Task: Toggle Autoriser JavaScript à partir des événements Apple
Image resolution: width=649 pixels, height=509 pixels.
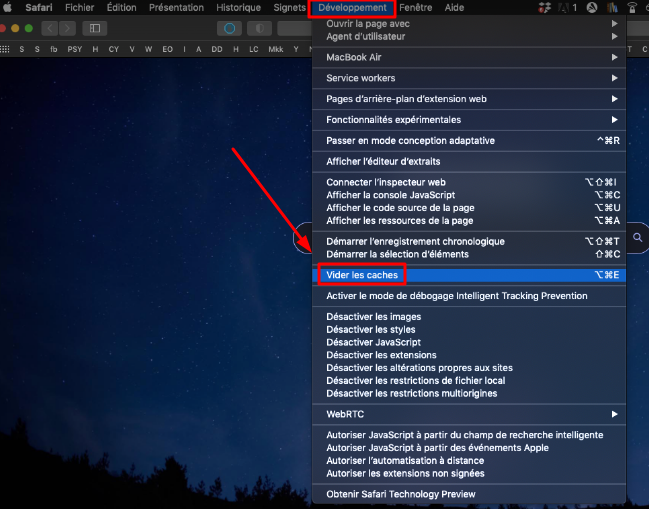Action: 469,448
